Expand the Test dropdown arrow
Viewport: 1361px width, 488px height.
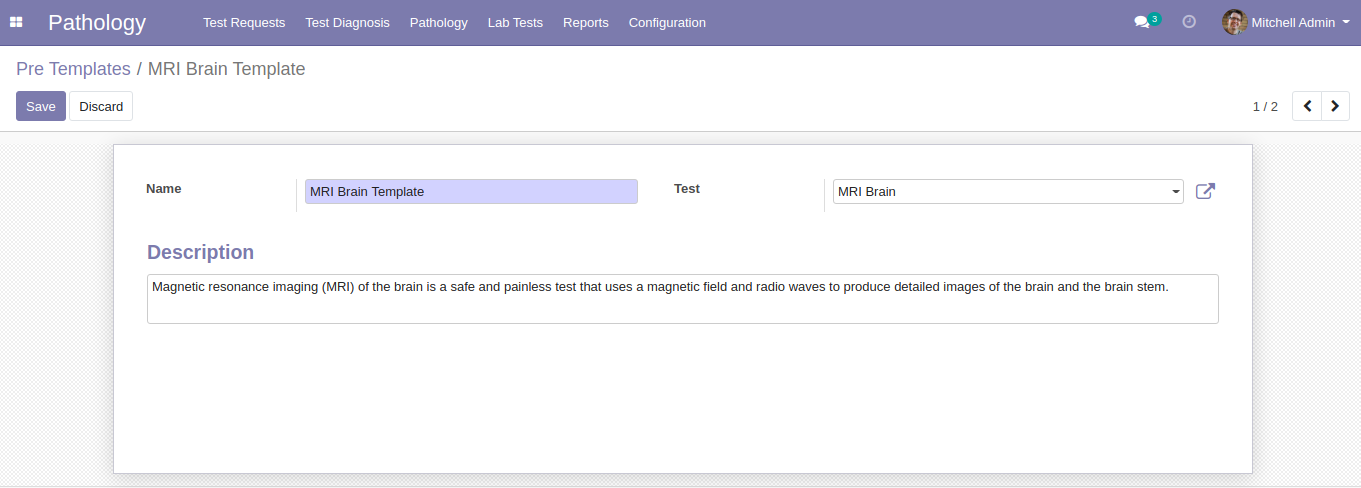click(x=1176, y=192)
